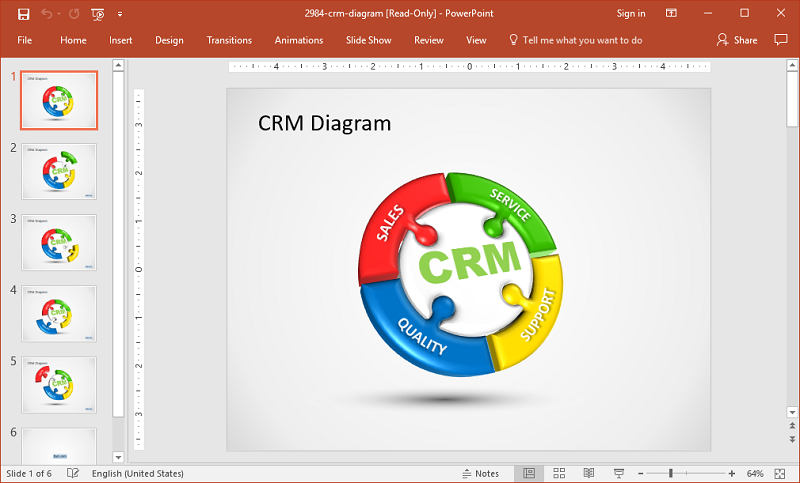The image size is (800, 483).
Task: Start Slide Show from status bar
Action: (619, 473)
